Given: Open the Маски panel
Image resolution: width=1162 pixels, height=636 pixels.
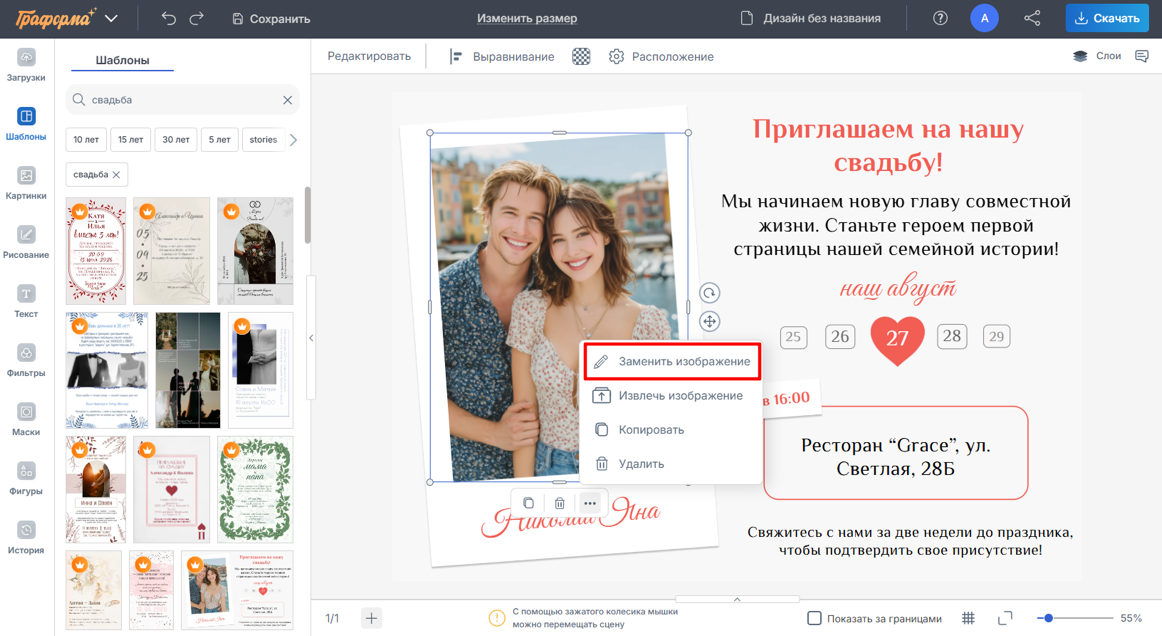Looking at the screenshot, I should [x=25, y=414].
